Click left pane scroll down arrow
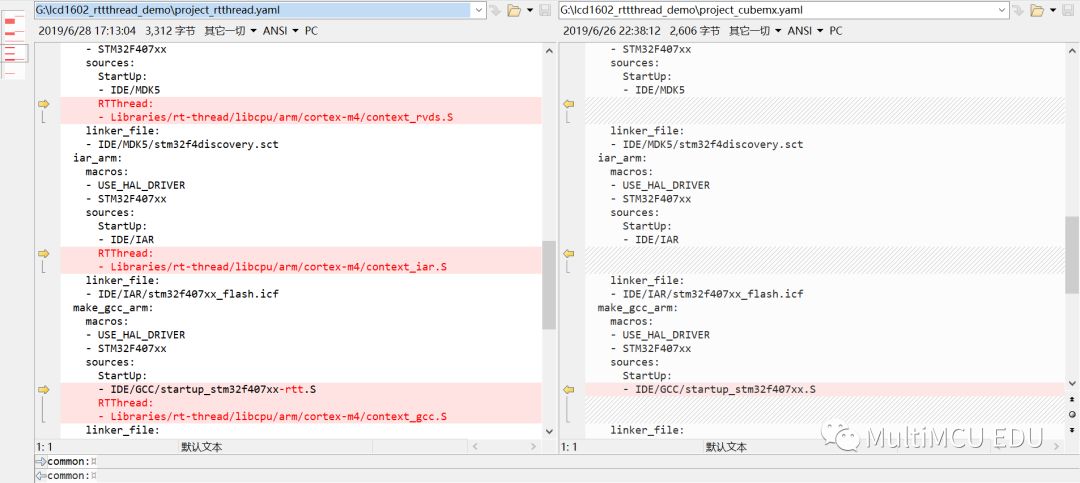The image size is (1080, 483). click(549, 431)
